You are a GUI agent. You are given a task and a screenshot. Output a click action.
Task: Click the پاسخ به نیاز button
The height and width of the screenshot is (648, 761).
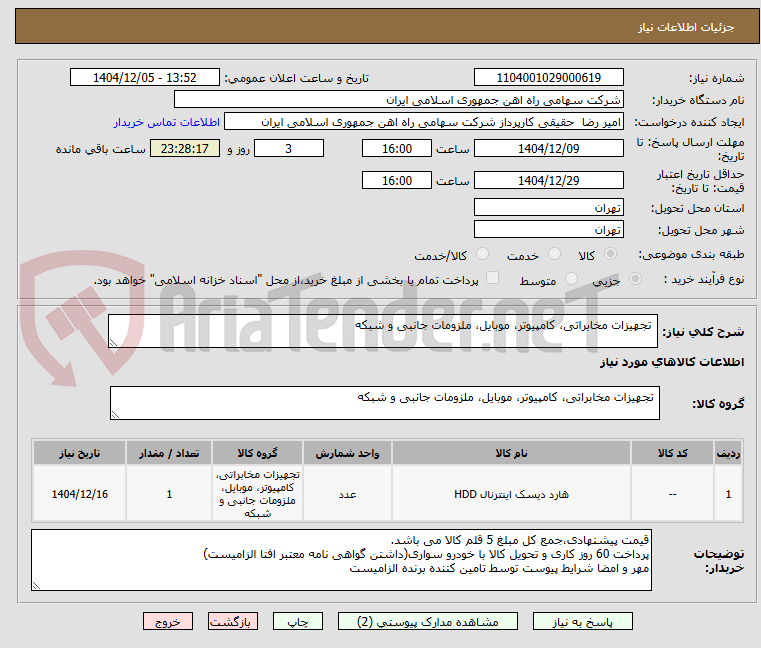coord(582,621)
